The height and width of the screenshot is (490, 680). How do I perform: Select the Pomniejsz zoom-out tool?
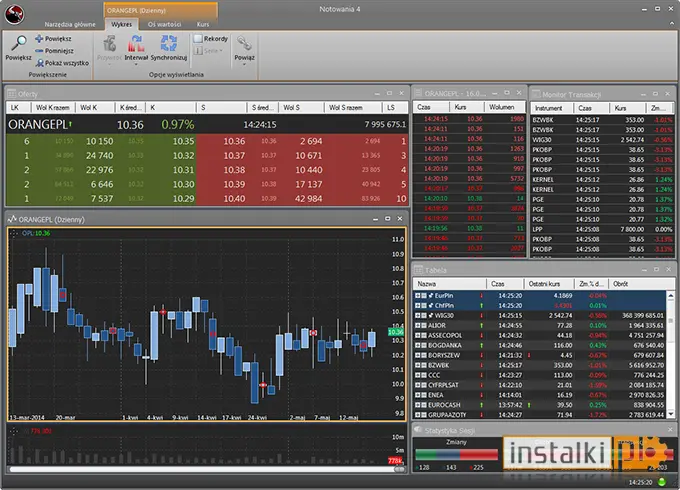[x=54, y=51]
